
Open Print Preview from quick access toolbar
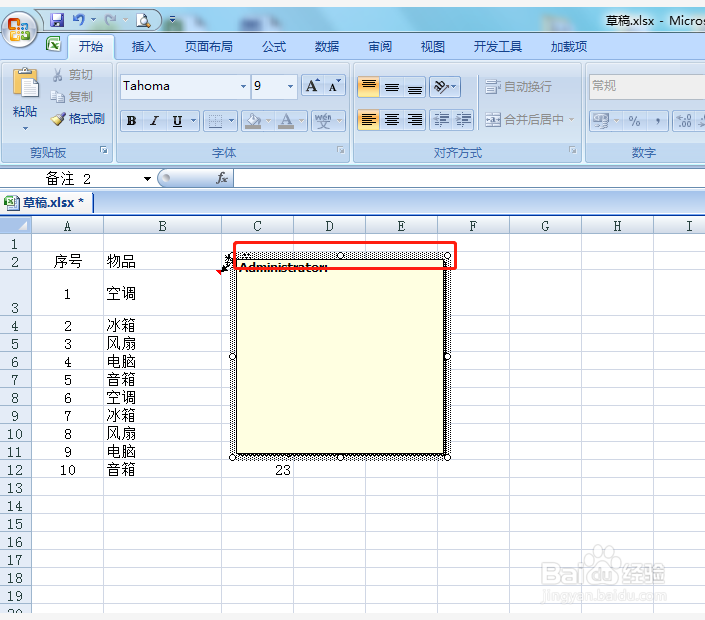coord(143,20)
